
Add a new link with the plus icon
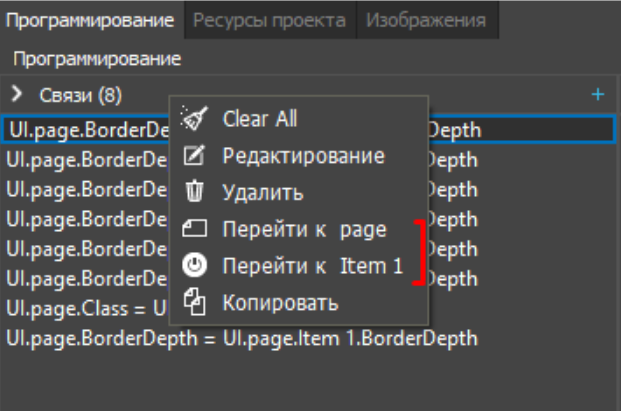(598, 95)
